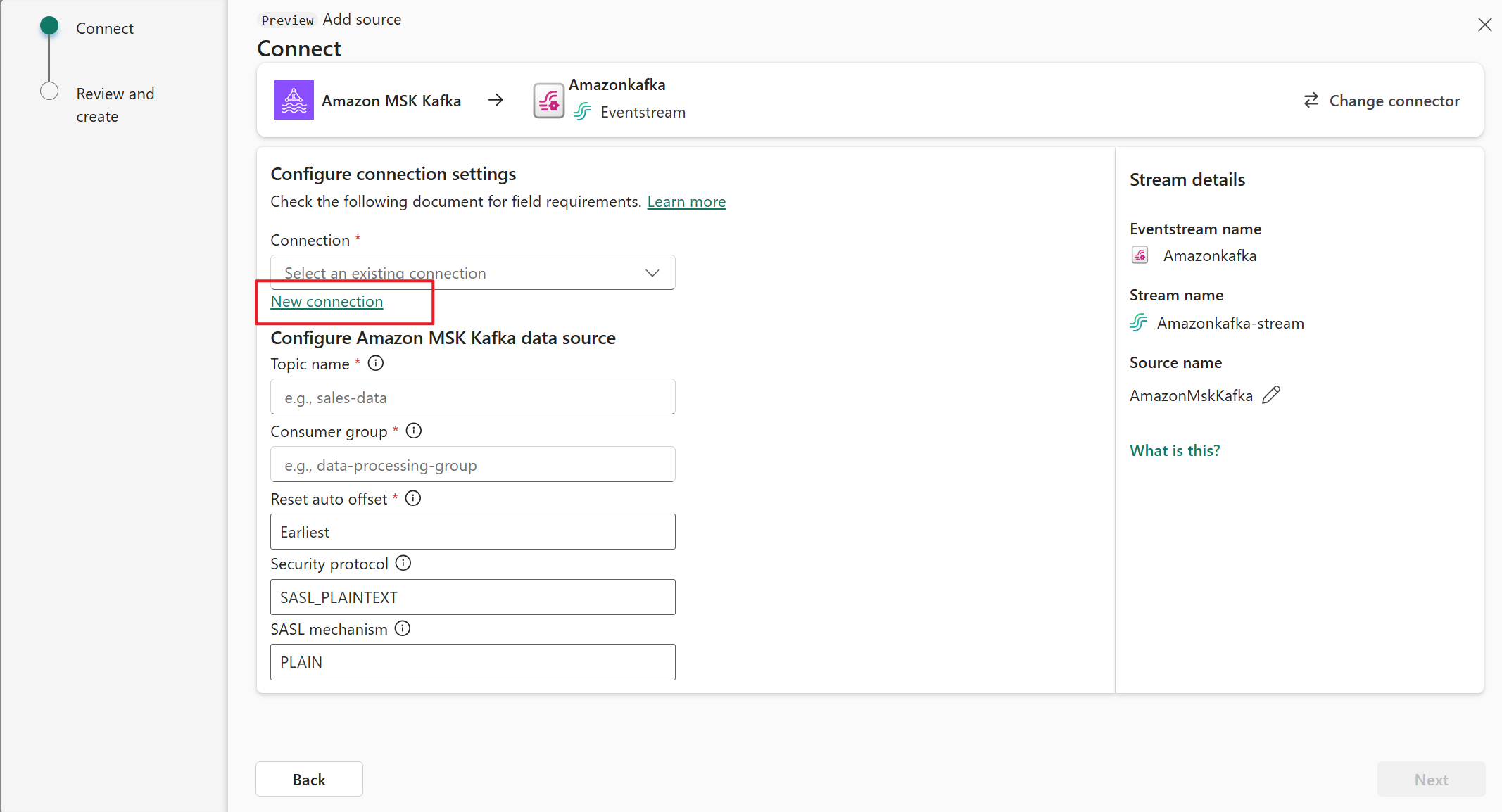Click the Change connector icon
Screen dimensions: 1502x812
coord(1311,100)
